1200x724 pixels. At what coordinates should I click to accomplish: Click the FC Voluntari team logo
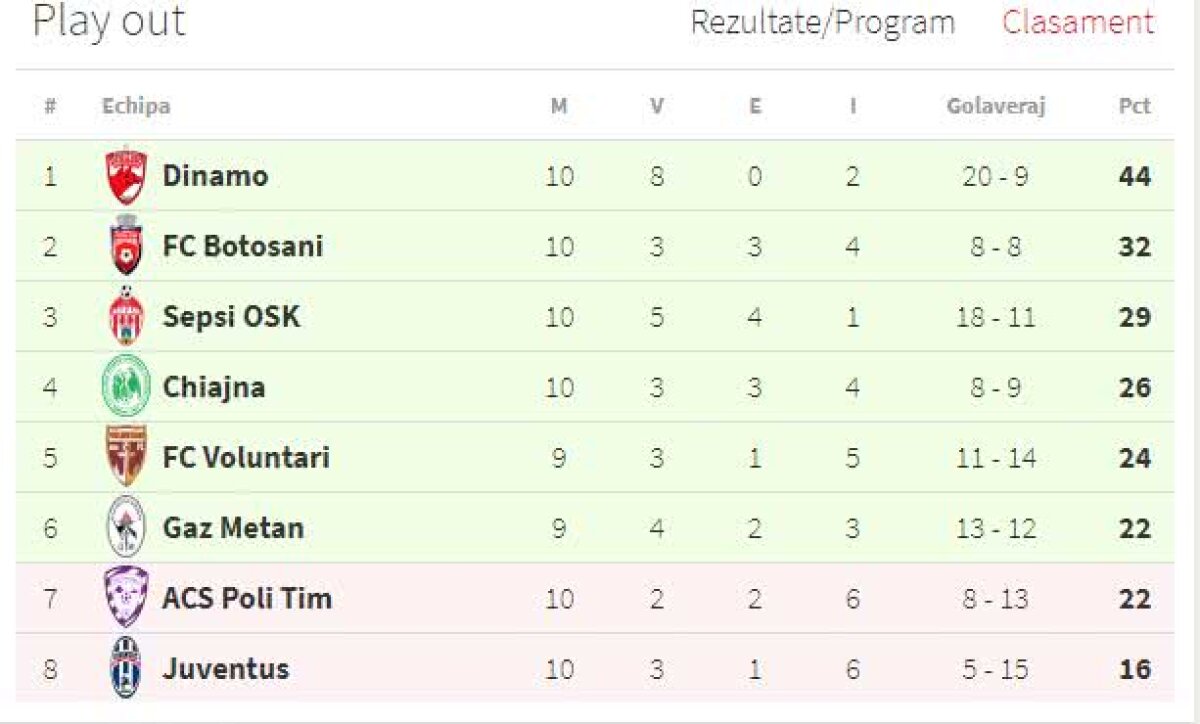(127, 457)
